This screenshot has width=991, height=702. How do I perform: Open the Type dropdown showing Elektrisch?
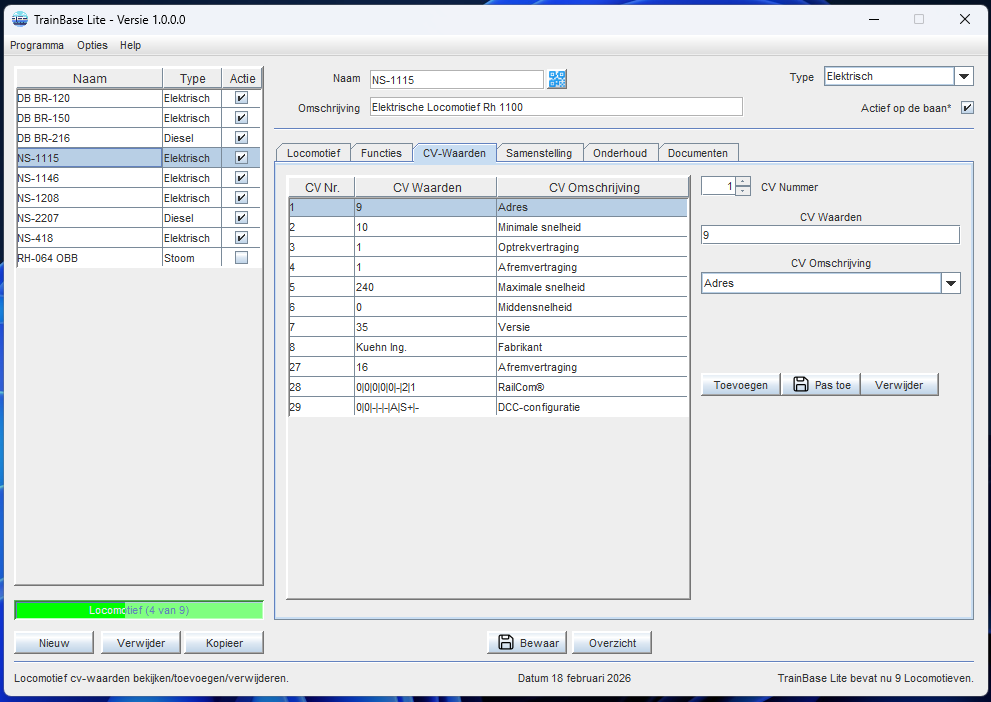[964, 77]
